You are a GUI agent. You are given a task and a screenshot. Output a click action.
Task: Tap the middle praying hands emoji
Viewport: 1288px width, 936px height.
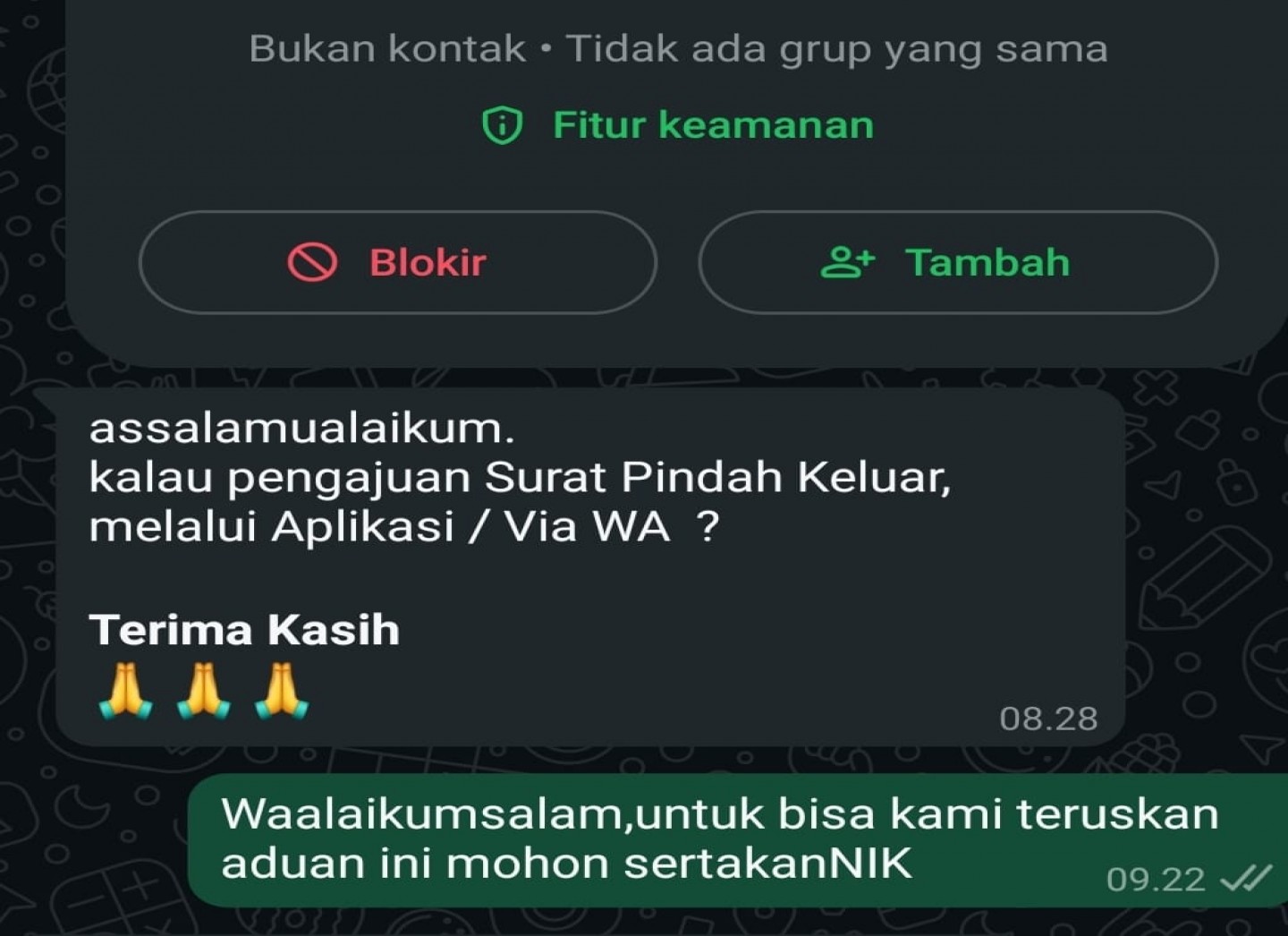point(203,691)
